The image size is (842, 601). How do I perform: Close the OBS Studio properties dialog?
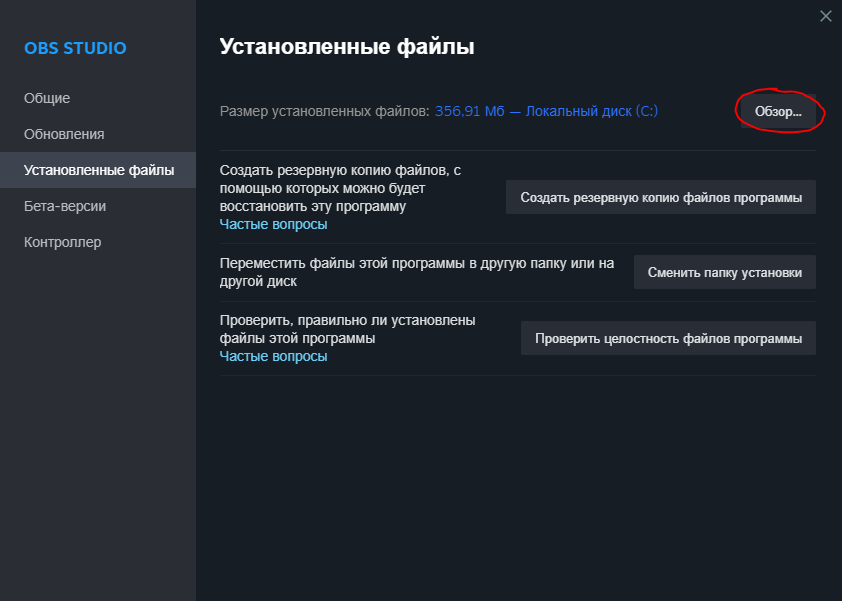825,16
